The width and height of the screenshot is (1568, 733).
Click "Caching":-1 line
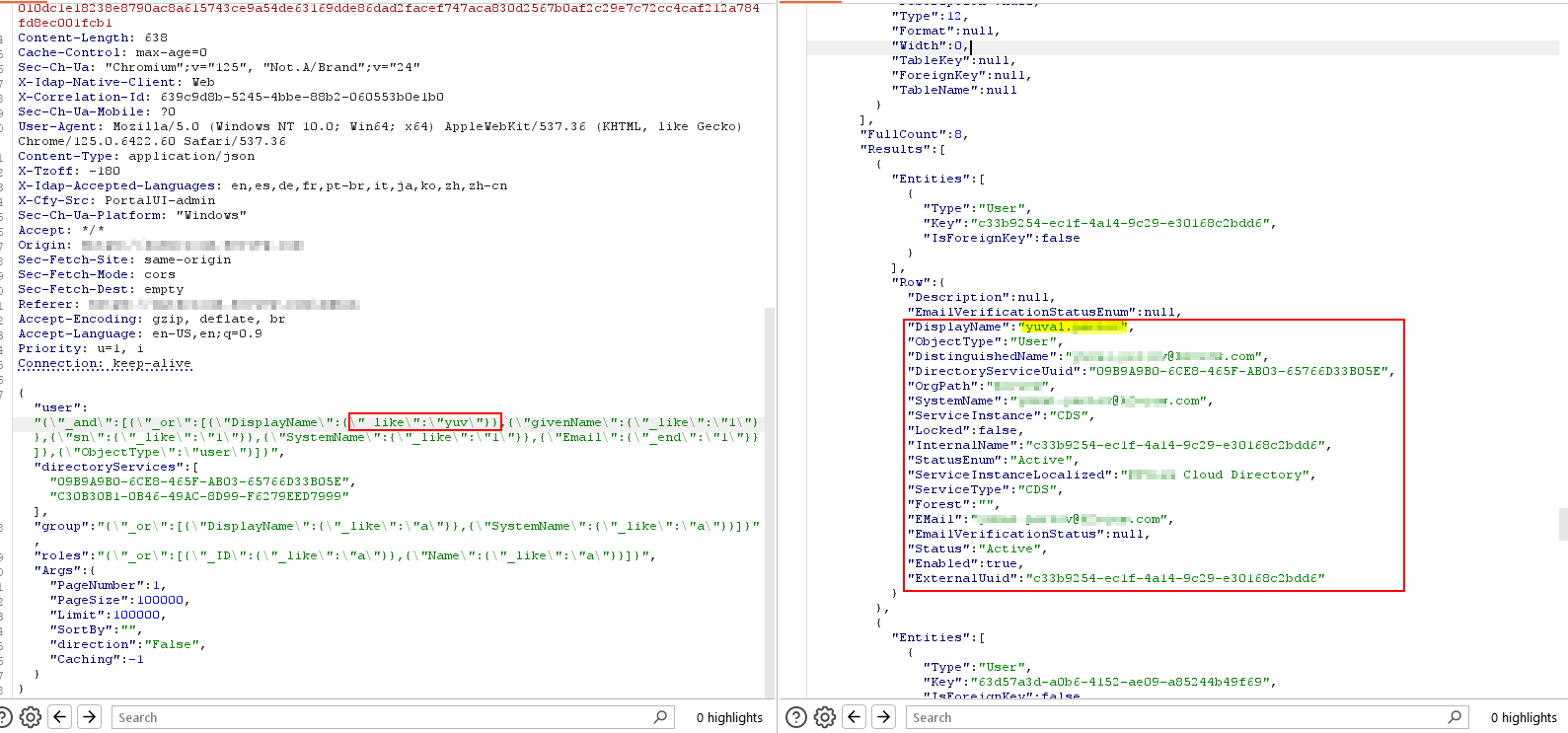click(x=97, y=659)
